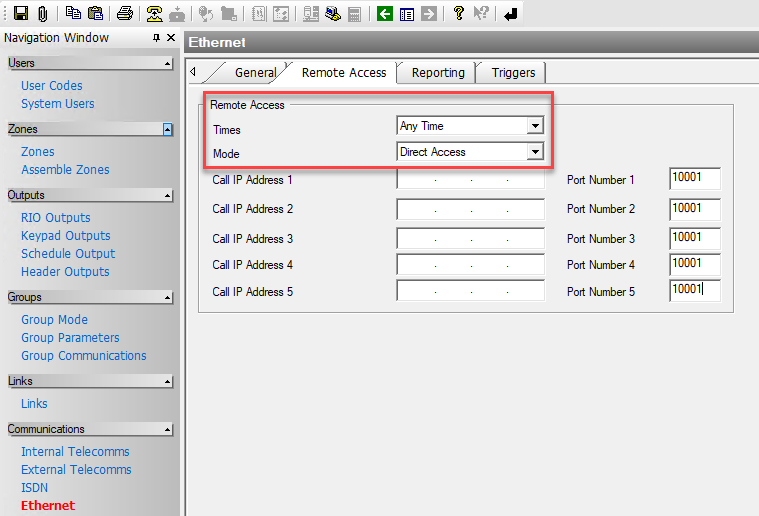Click the yellow question mark Help icon
Screen dimensions: 759x516
[x=458, y=14]
